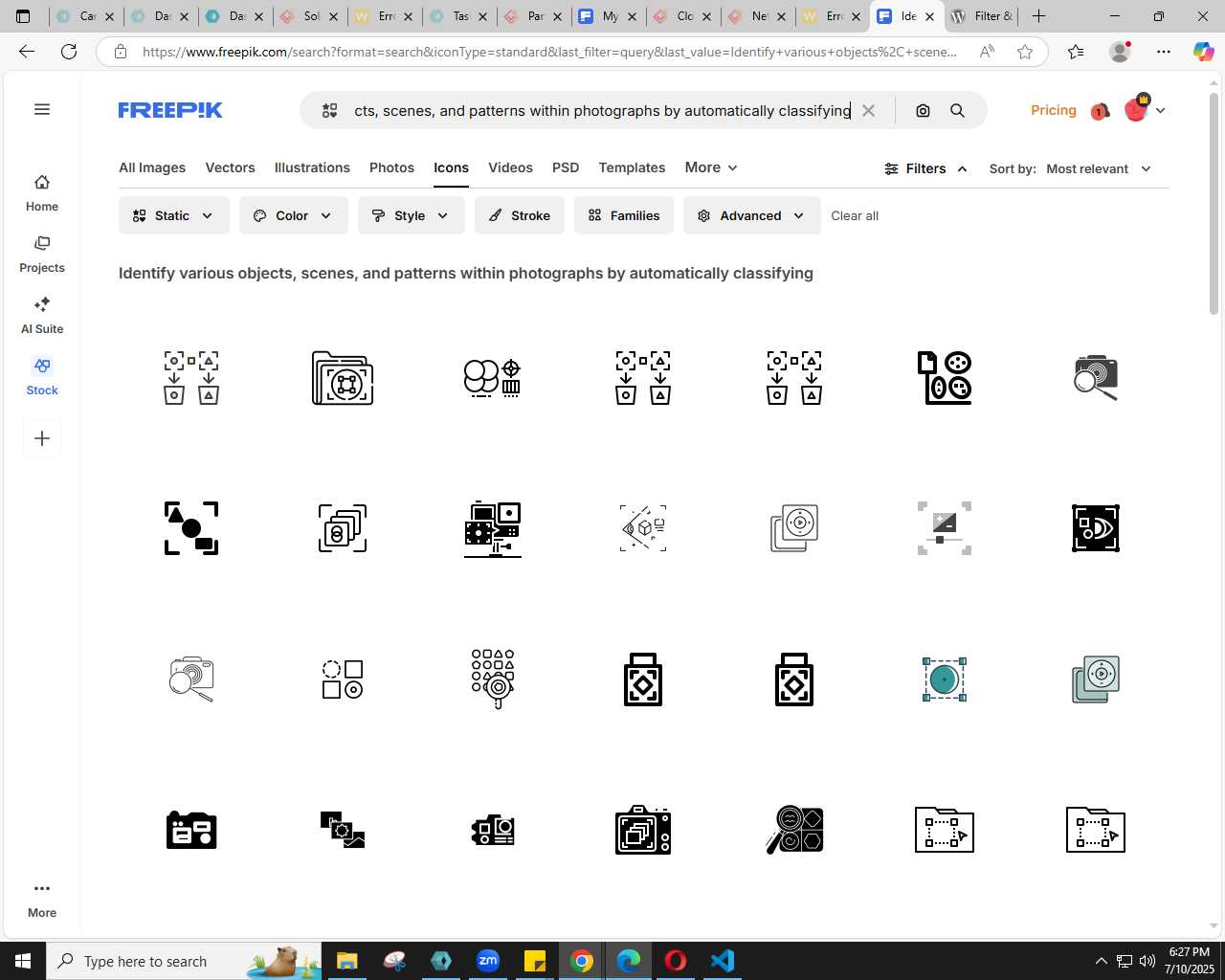Open the black eye recognition icon
Image resolution: width=1225 pixels, height=980 pixels.
(1096, 528)
